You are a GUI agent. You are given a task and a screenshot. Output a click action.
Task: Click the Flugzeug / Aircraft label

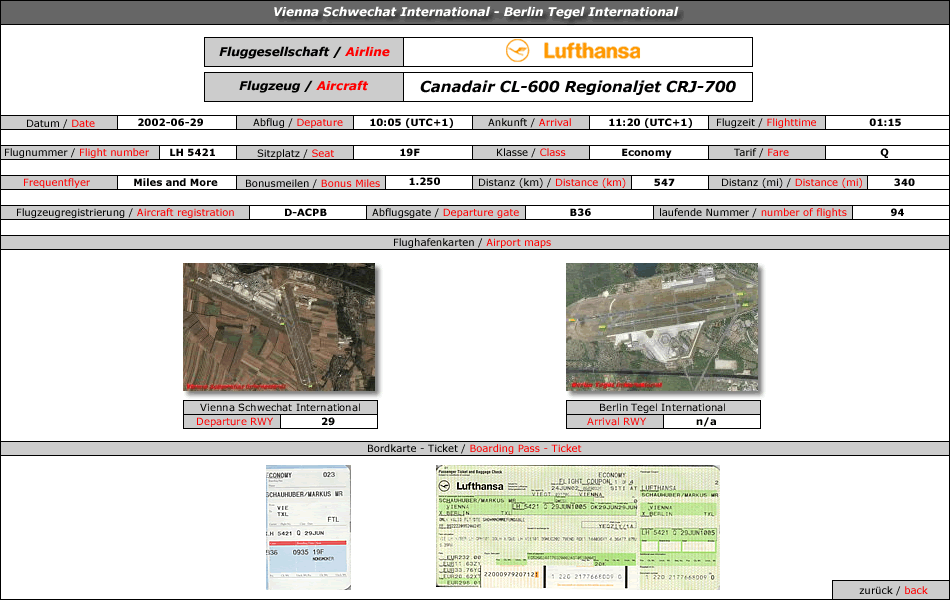click(x=304, y=87)
